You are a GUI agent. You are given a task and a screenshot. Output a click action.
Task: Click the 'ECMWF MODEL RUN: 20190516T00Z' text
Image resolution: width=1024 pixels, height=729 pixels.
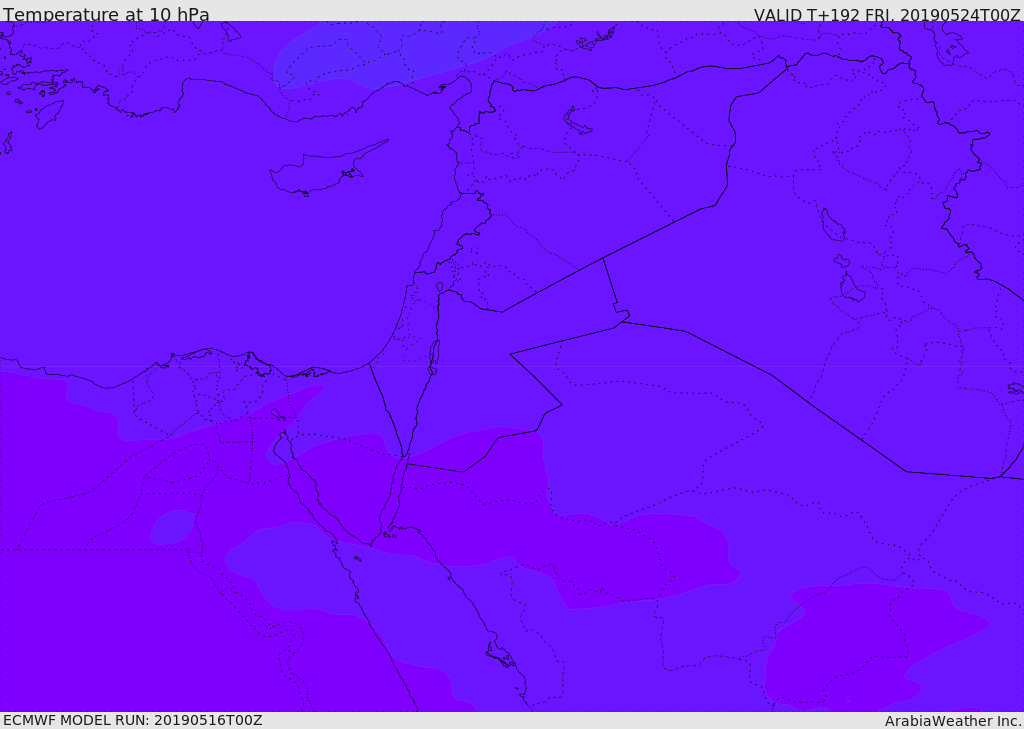click(x=133, y=720)
